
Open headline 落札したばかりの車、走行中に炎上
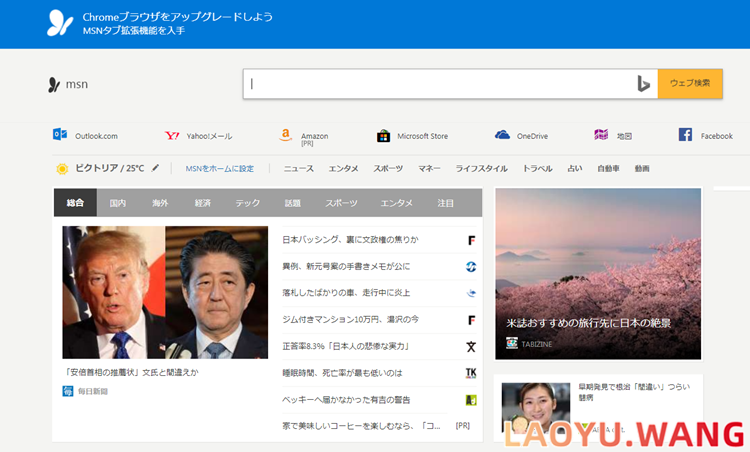pos(346,293)
